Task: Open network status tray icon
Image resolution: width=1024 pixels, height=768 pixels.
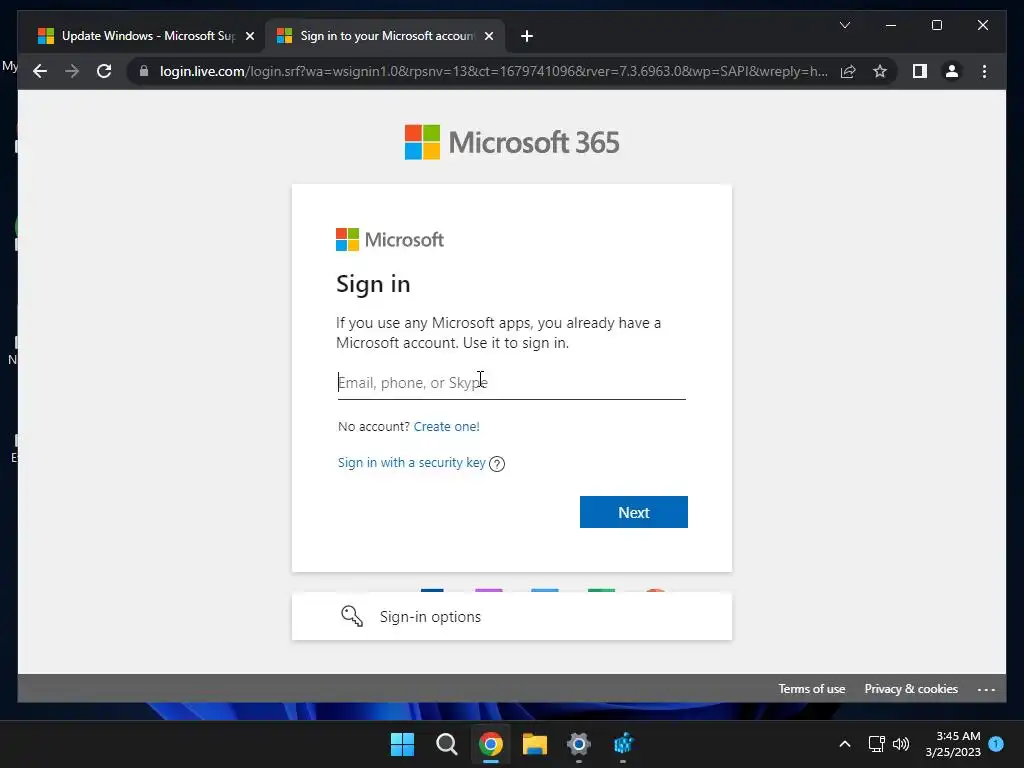Action: coord(876,744)
